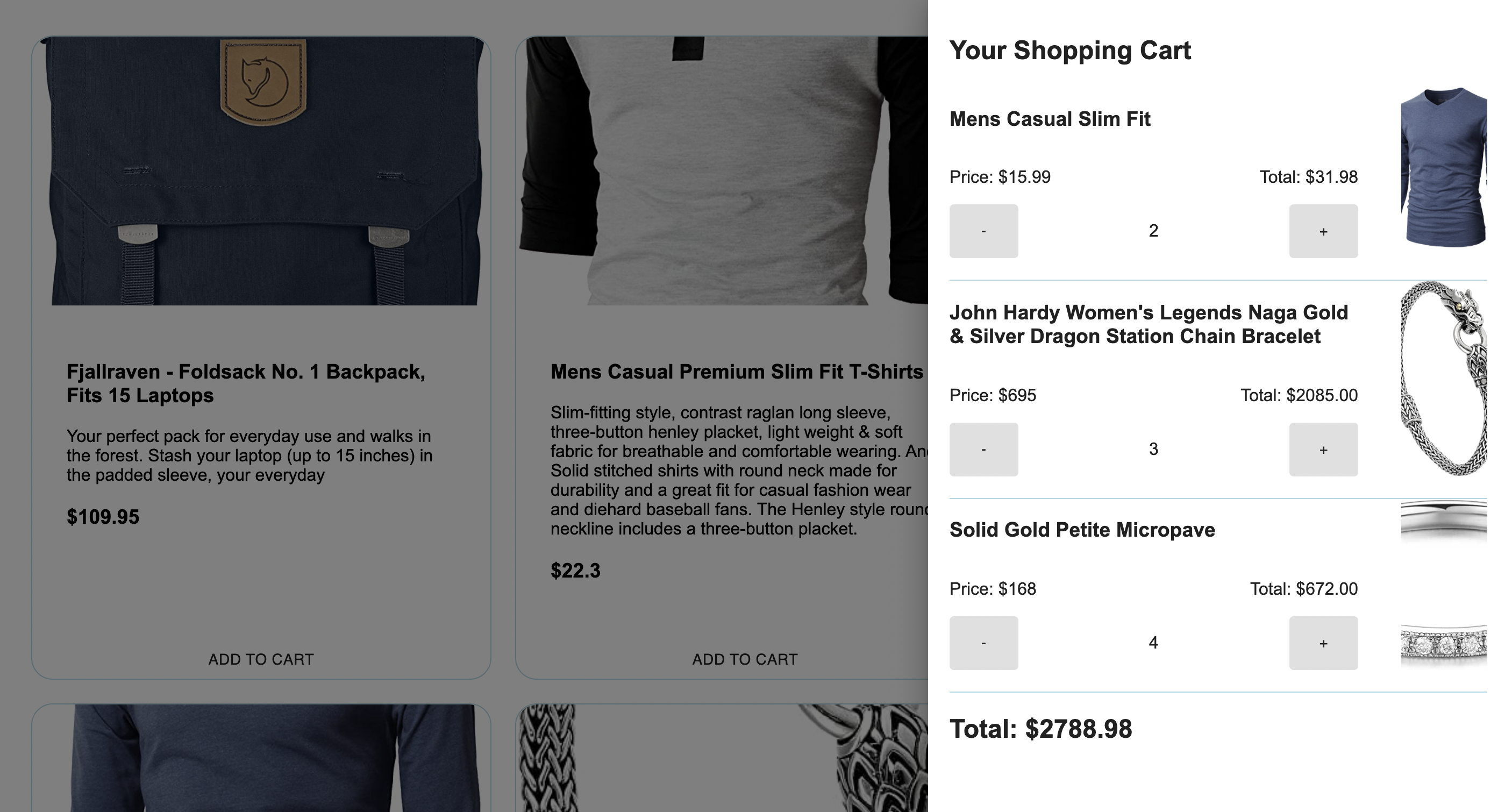Decrease quantity of Solid Gold Petite Micropave
Screen dimensions: 1512x812
984,643
